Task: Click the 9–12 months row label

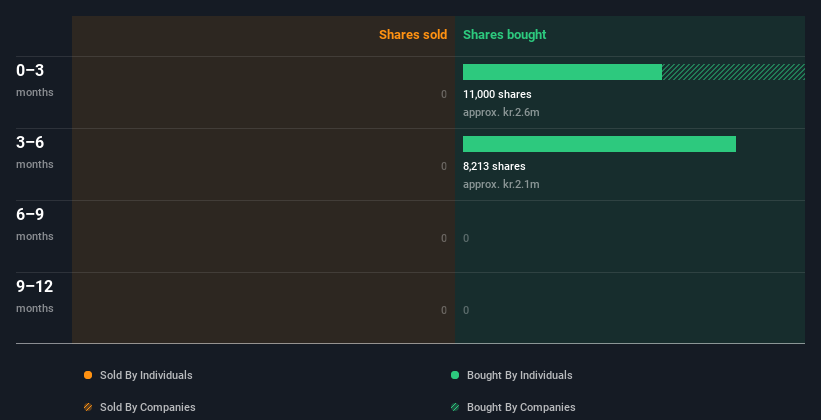Action: pyautogui.click(x=35, y=295)
